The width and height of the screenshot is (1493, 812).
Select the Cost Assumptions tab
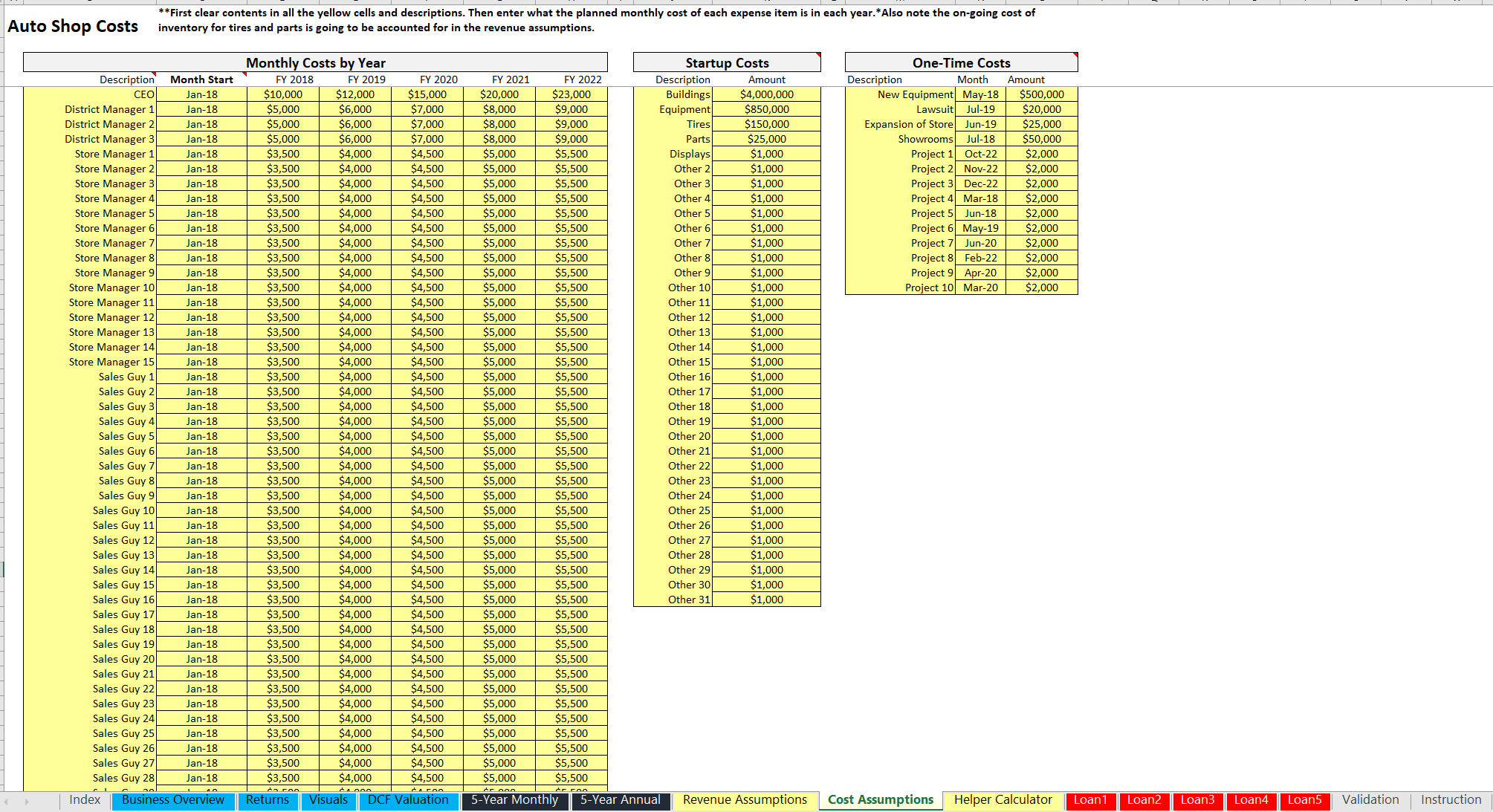tap(881, 800)
